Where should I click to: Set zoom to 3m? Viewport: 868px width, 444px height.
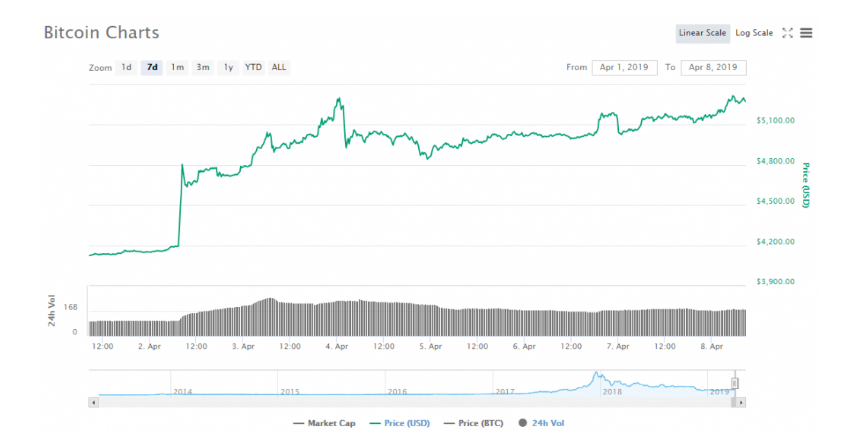tap(203, 68)
